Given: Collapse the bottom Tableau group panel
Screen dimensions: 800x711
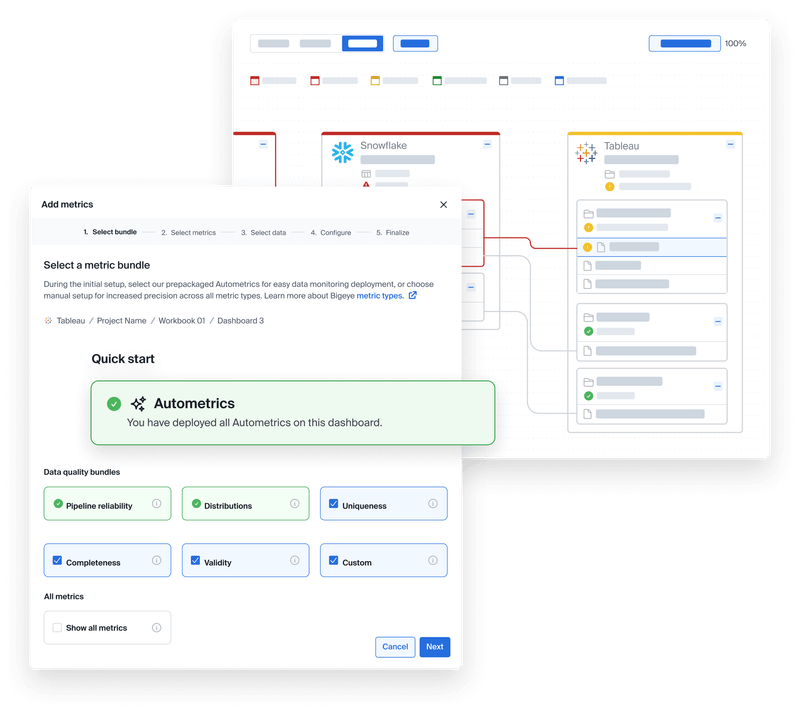Looking at the screenshot, I should click(717, 386).
